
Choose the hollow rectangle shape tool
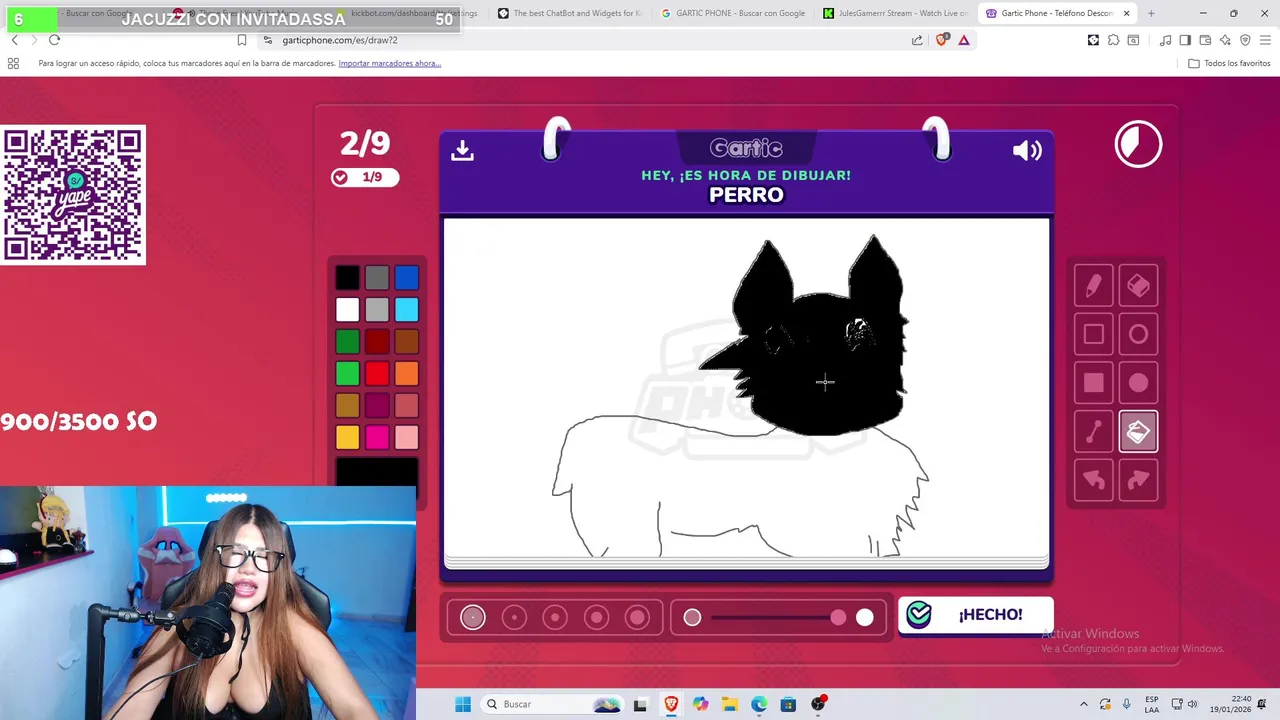click(1094, 335)
